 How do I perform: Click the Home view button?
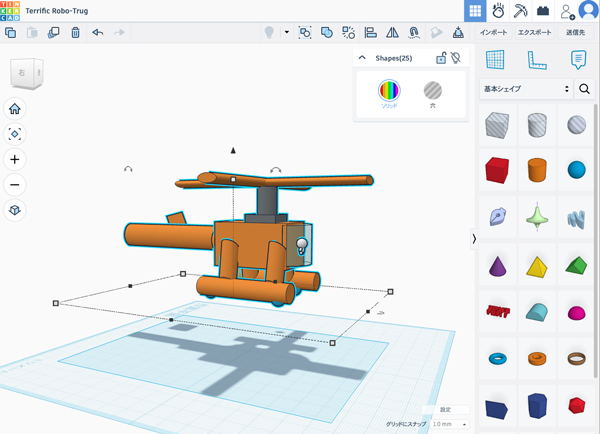pos(15,109)
